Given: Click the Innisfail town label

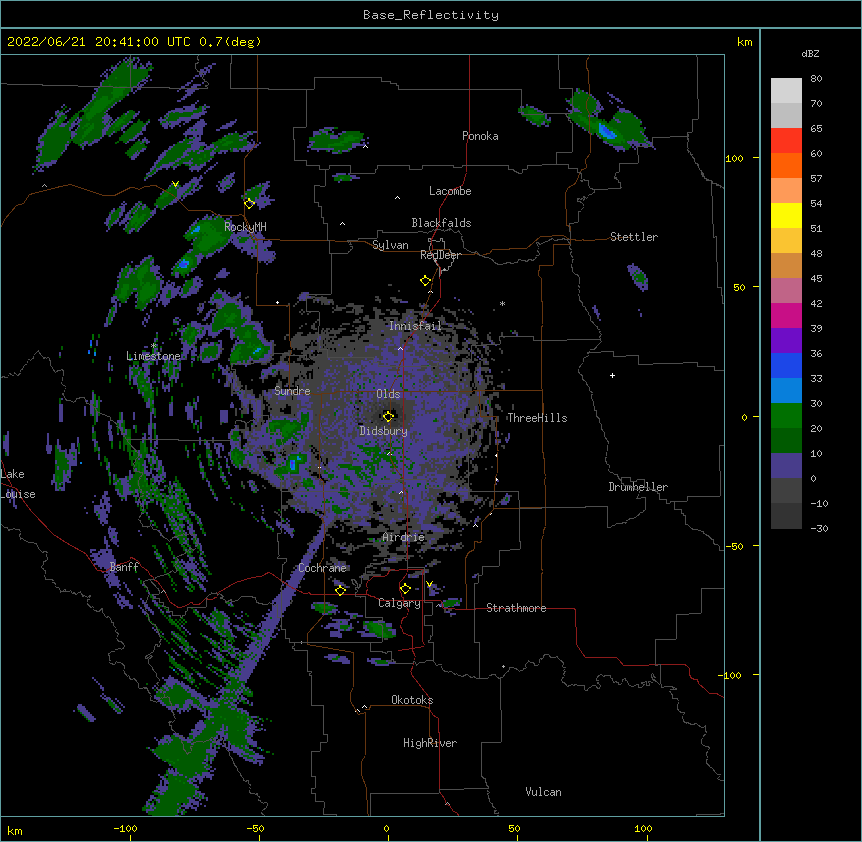Looking at the screenshot, I should 415,326.
